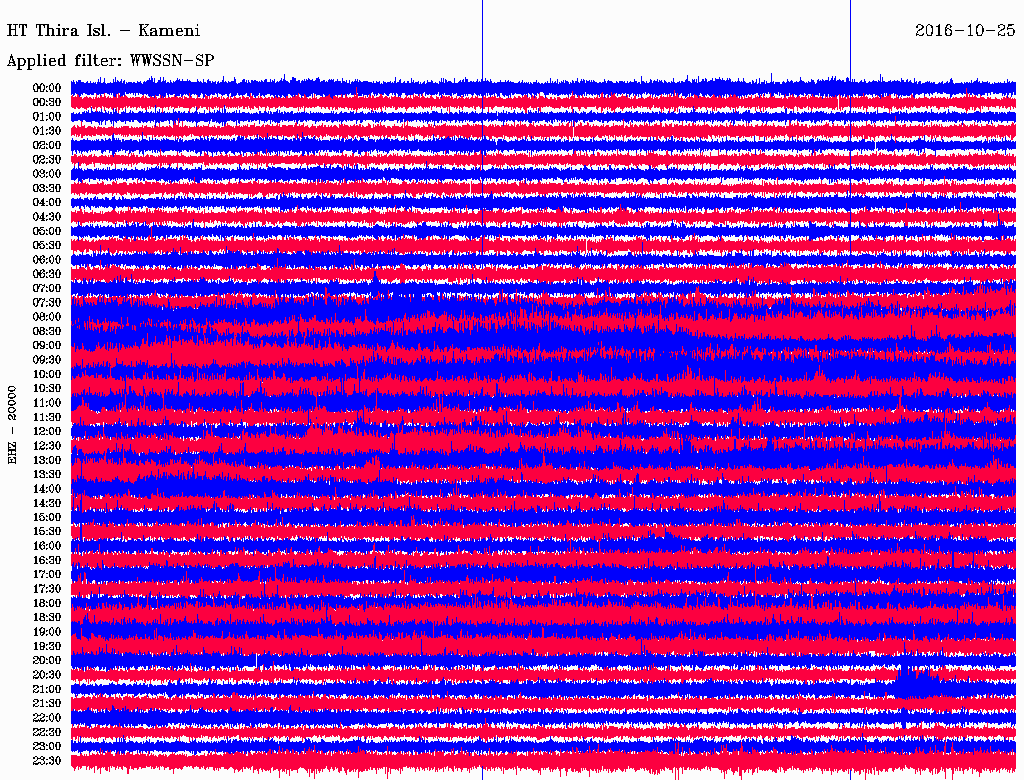Select the 17:00 time label
This screenshot has width=1024, height=780.
47,574
